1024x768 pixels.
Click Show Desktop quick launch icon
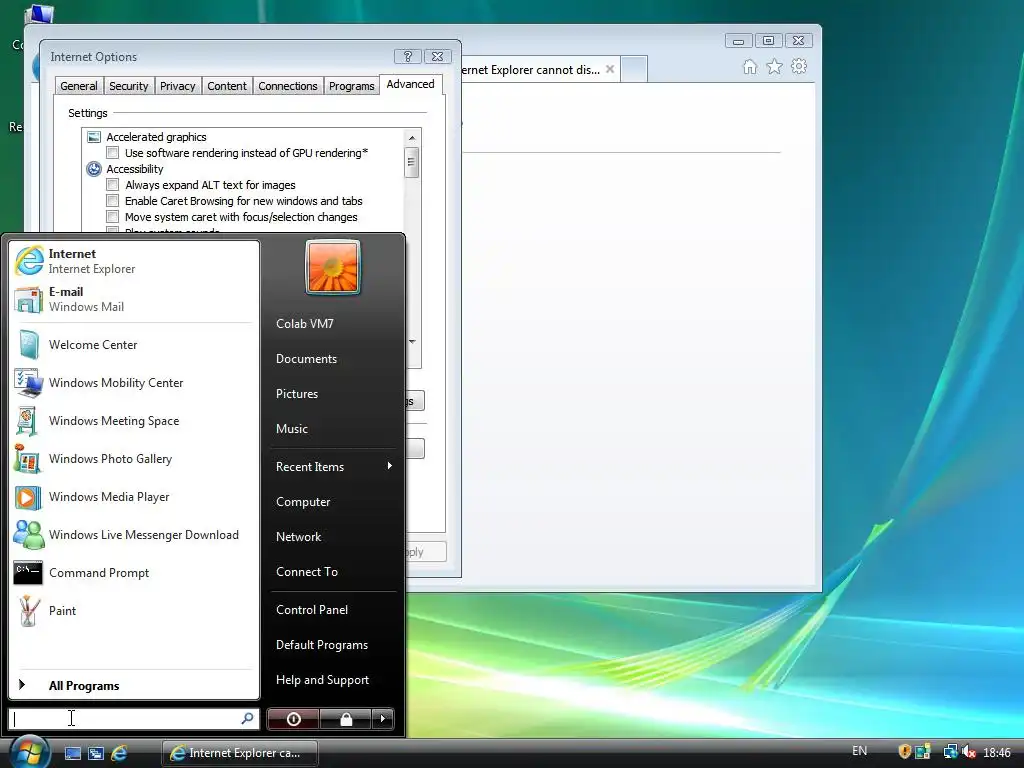(73, 753)
